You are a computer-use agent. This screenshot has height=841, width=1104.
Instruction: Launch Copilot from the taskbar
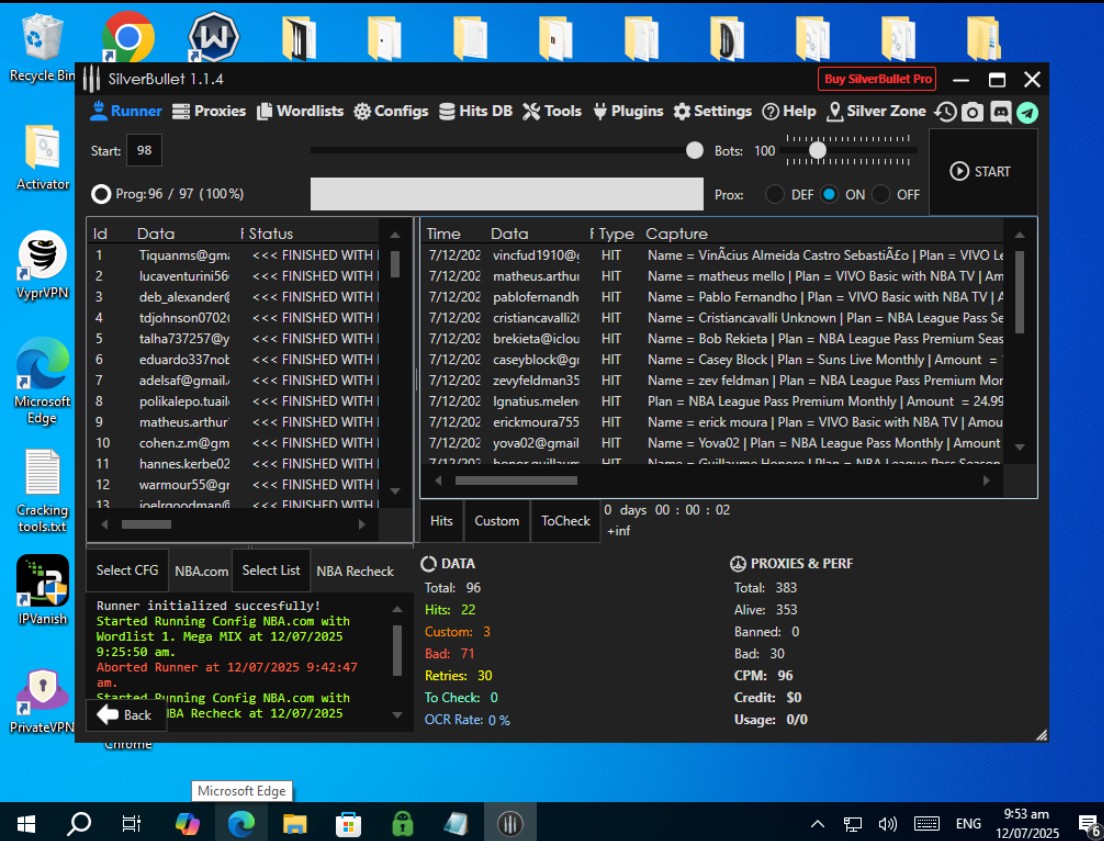pyautogui.click(x=187, y=823)
